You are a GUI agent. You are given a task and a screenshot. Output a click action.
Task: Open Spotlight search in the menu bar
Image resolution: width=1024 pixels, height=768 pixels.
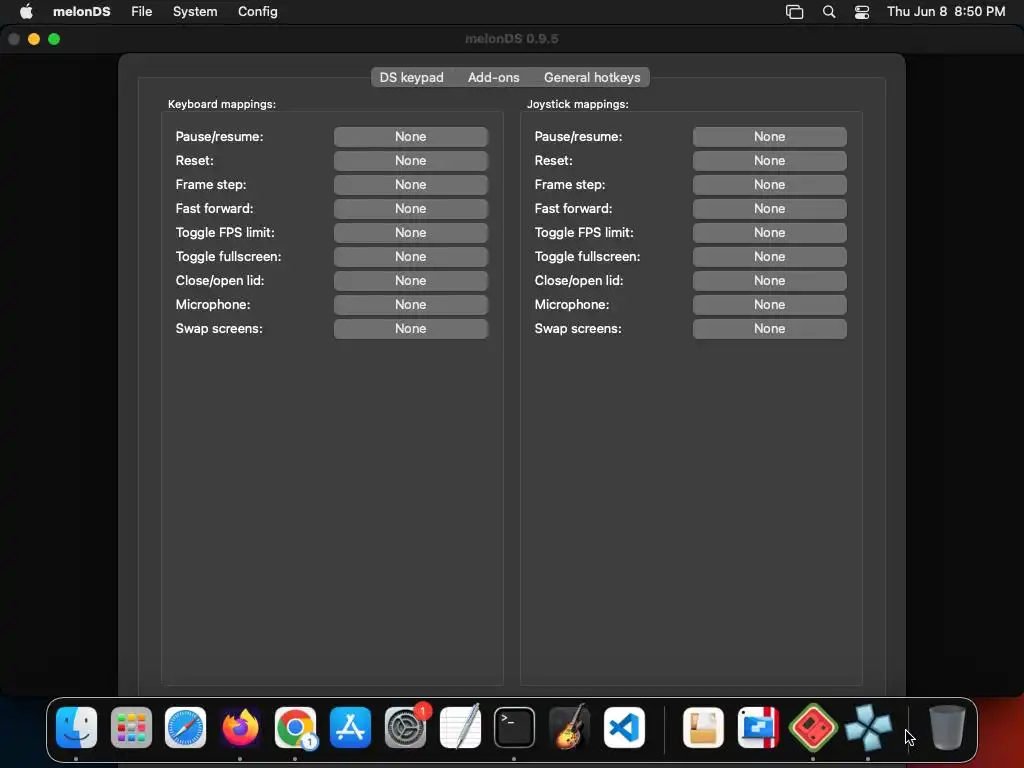[829, 12]
